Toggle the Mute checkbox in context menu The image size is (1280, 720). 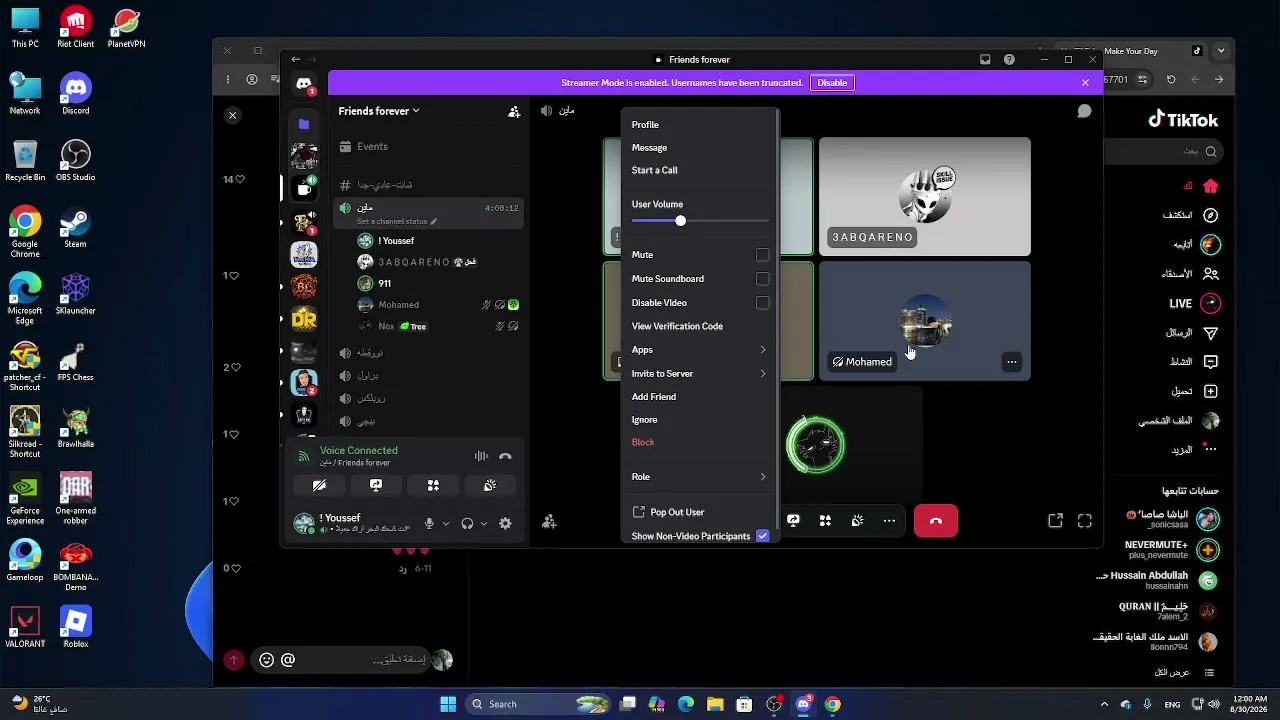click(762, 255)
